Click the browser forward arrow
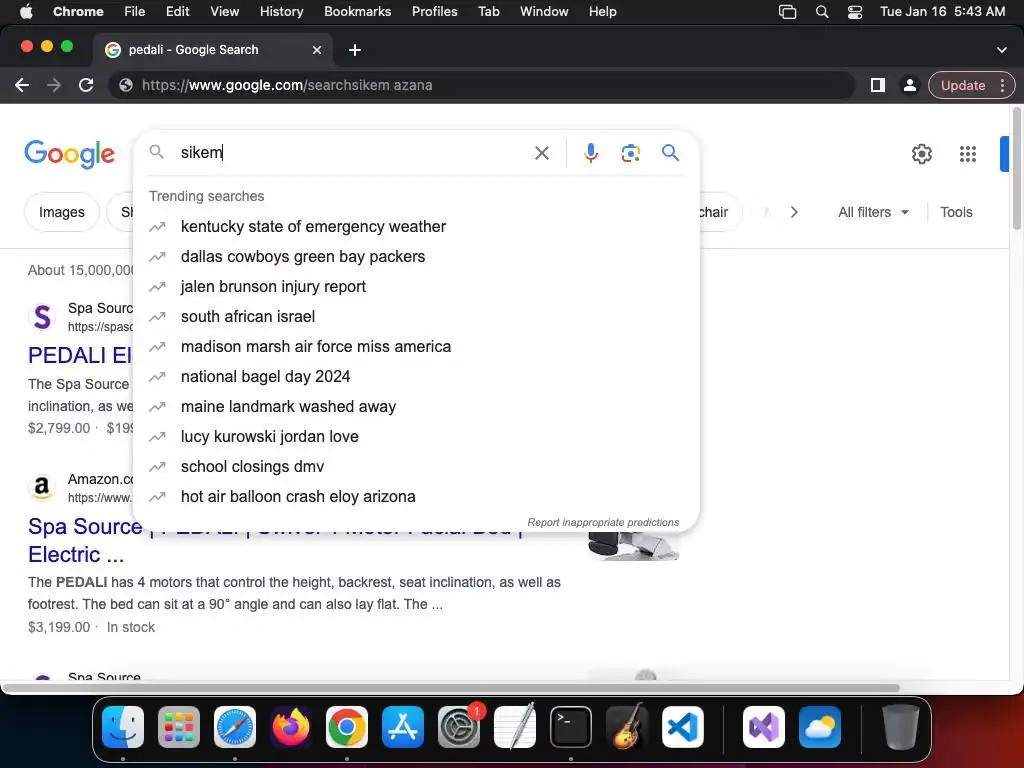 coord(54,85)
